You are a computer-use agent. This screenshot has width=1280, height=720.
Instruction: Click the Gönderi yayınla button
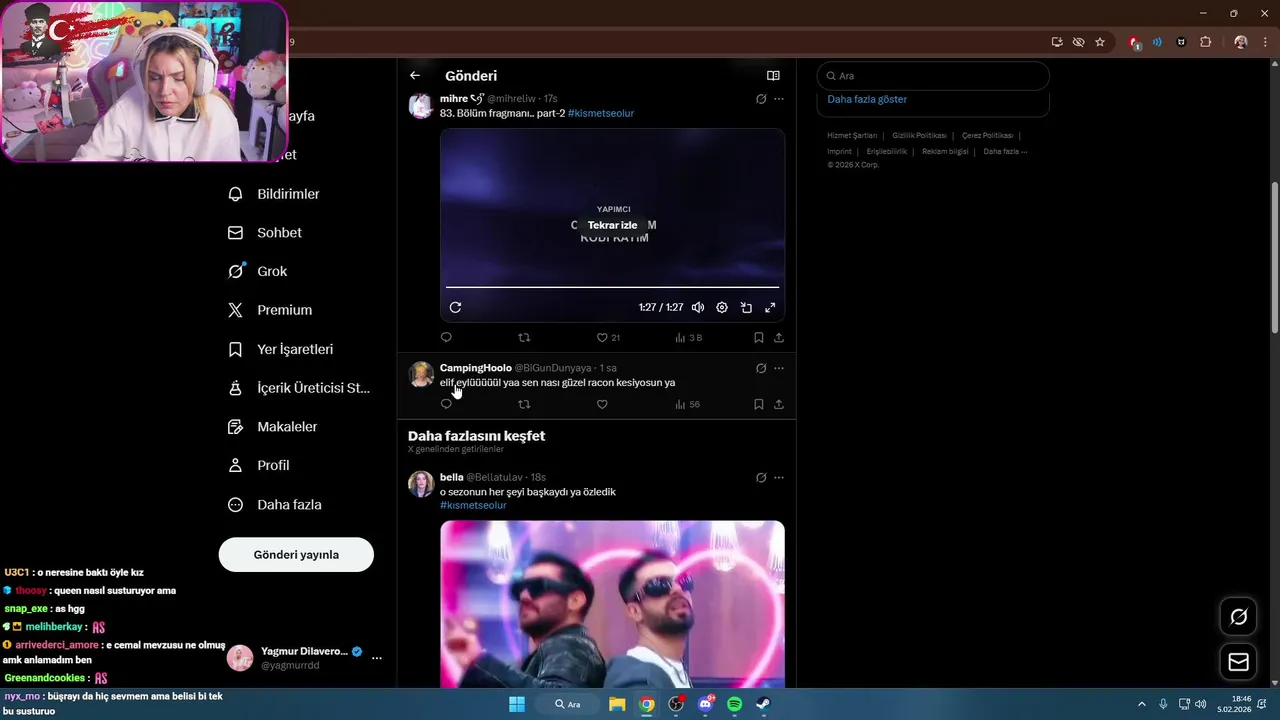pos(296,555)
